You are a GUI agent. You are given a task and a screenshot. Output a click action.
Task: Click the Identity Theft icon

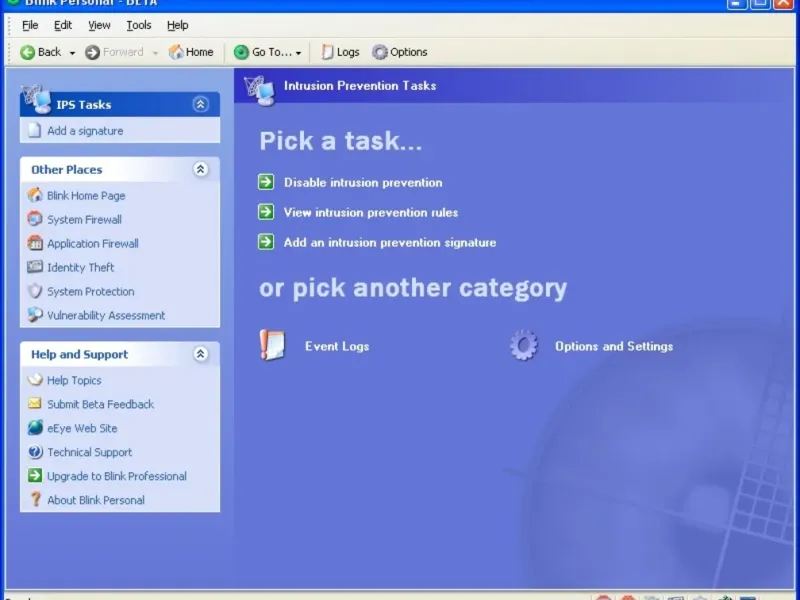[x=35, y=267]
